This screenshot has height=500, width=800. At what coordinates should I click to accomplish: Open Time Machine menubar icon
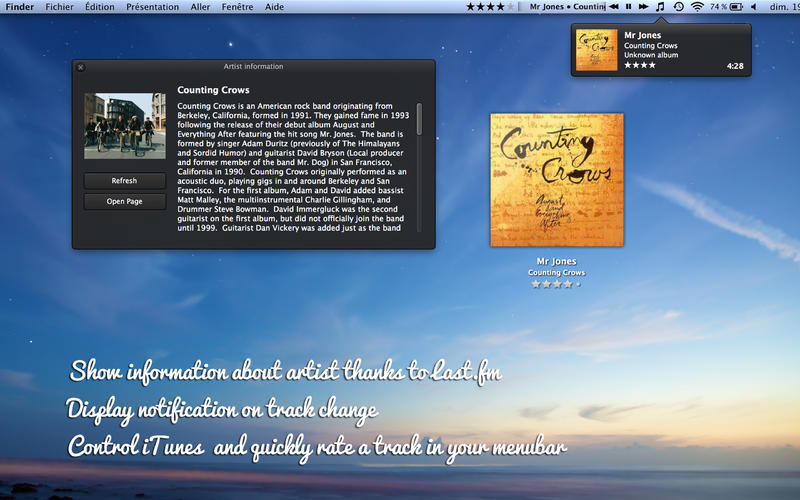click(679, 7)
